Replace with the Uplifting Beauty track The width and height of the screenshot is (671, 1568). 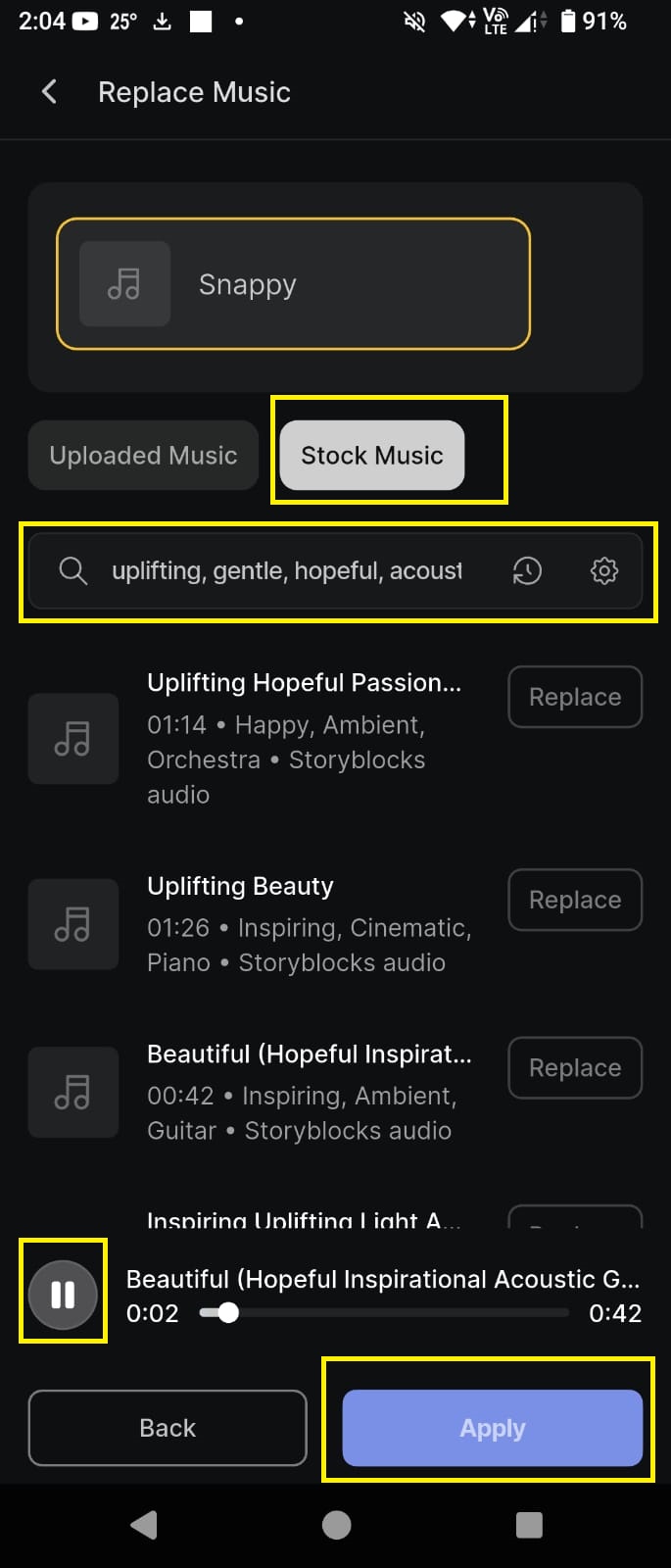575,900
